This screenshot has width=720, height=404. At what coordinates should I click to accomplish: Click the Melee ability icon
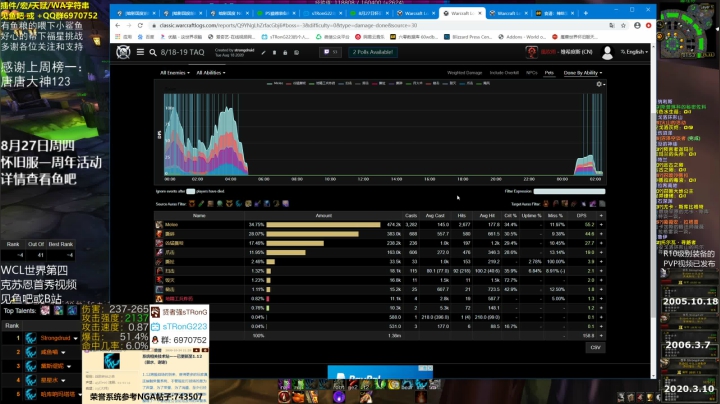click(x=159, y=224)
